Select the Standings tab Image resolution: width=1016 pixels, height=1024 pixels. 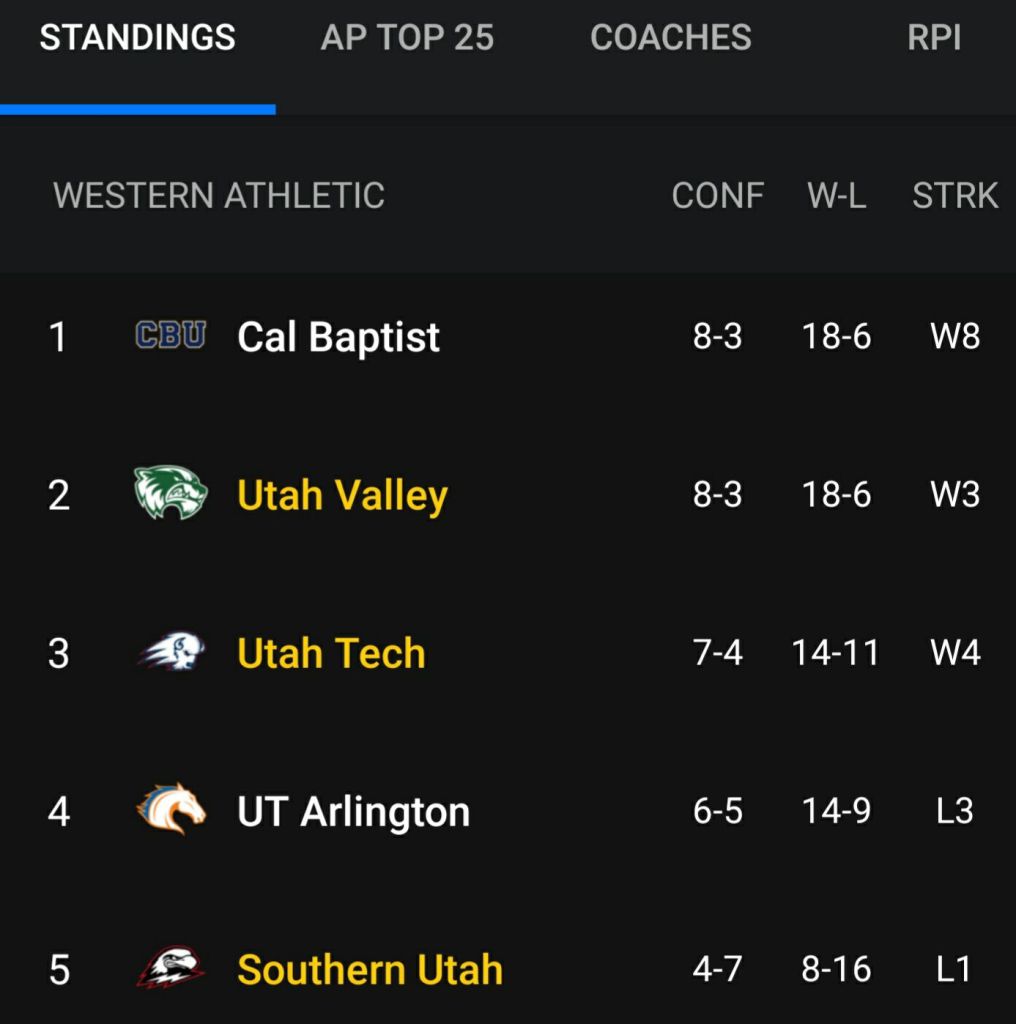[138, 38]
